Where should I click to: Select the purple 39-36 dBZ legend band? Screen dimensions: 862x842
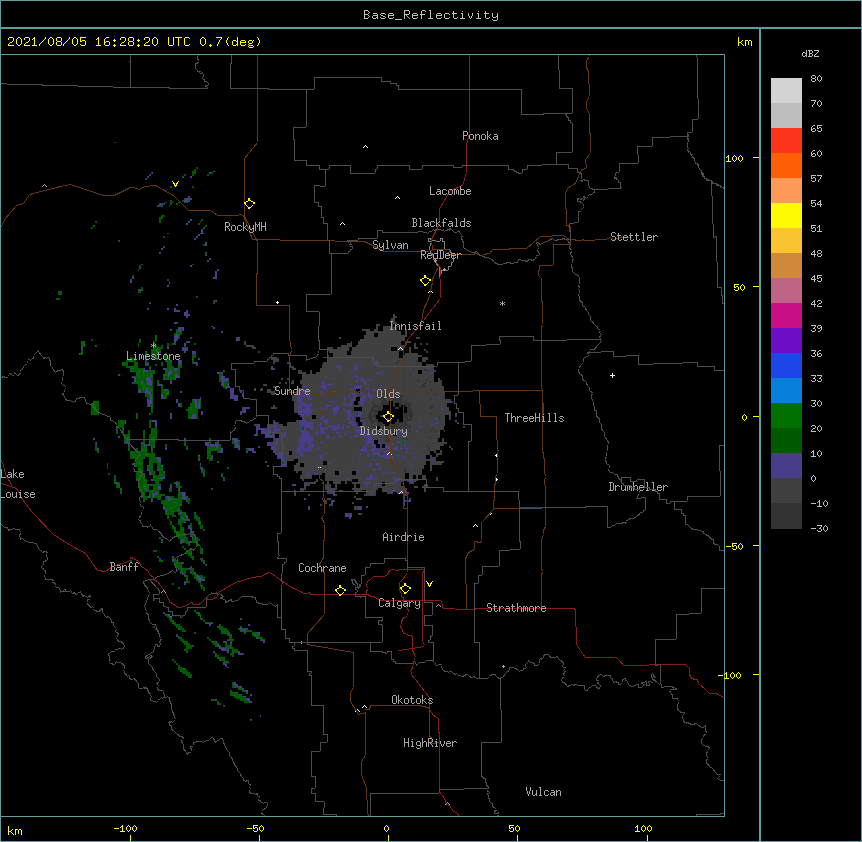coord(786,341)
